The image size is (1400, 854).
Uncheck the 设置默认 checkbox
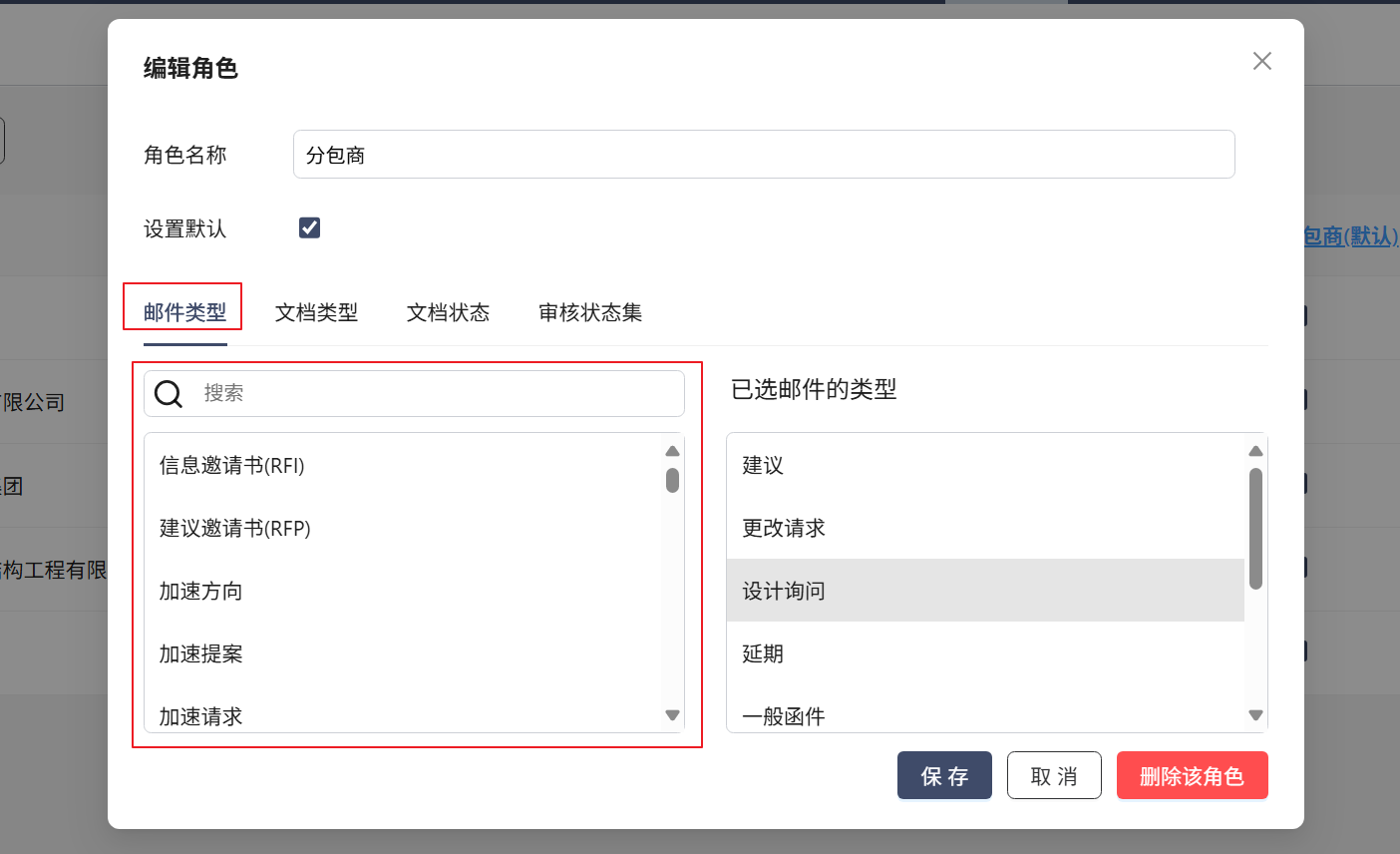309,227
